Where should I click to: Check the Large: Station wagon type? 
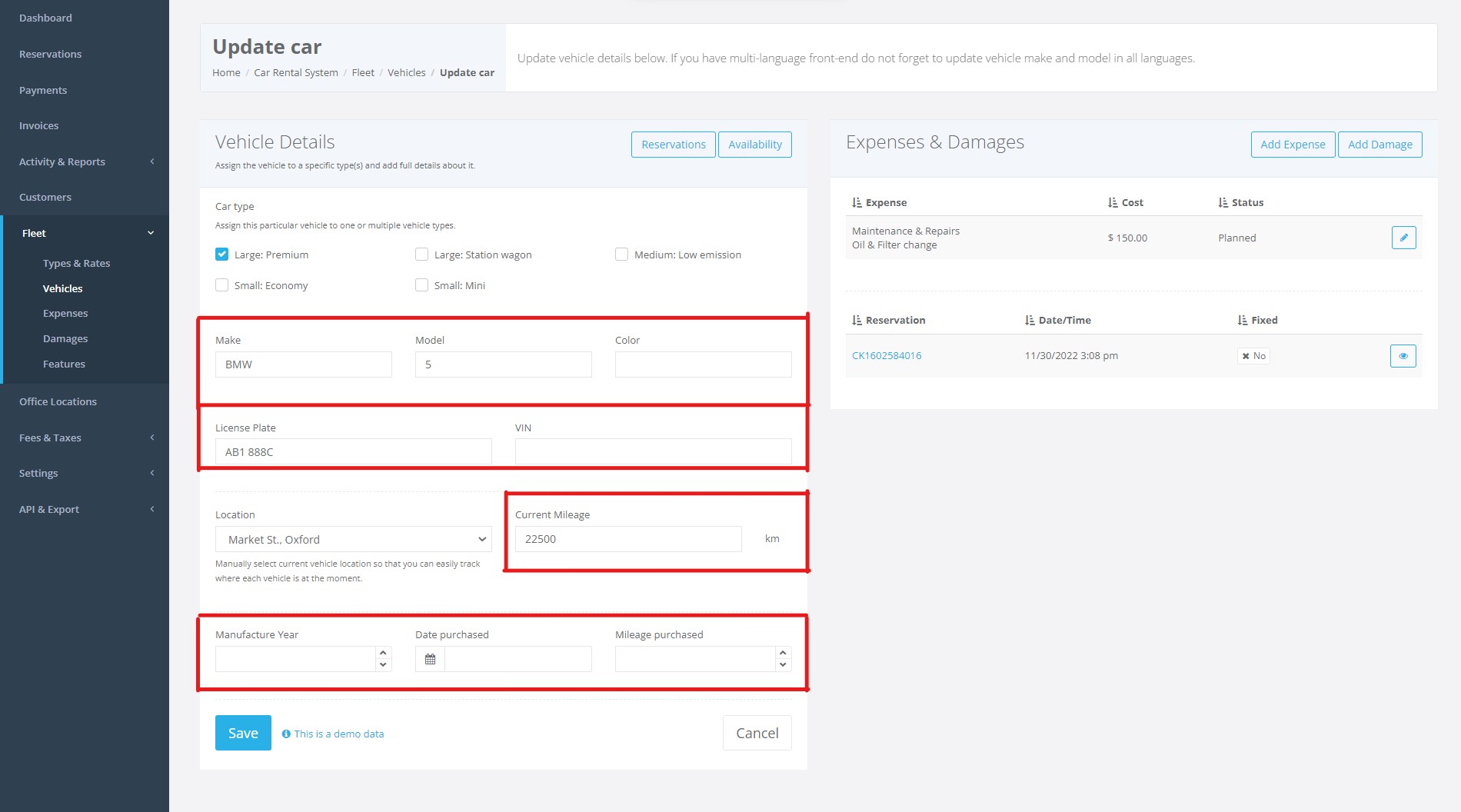[x=421, y=255]
